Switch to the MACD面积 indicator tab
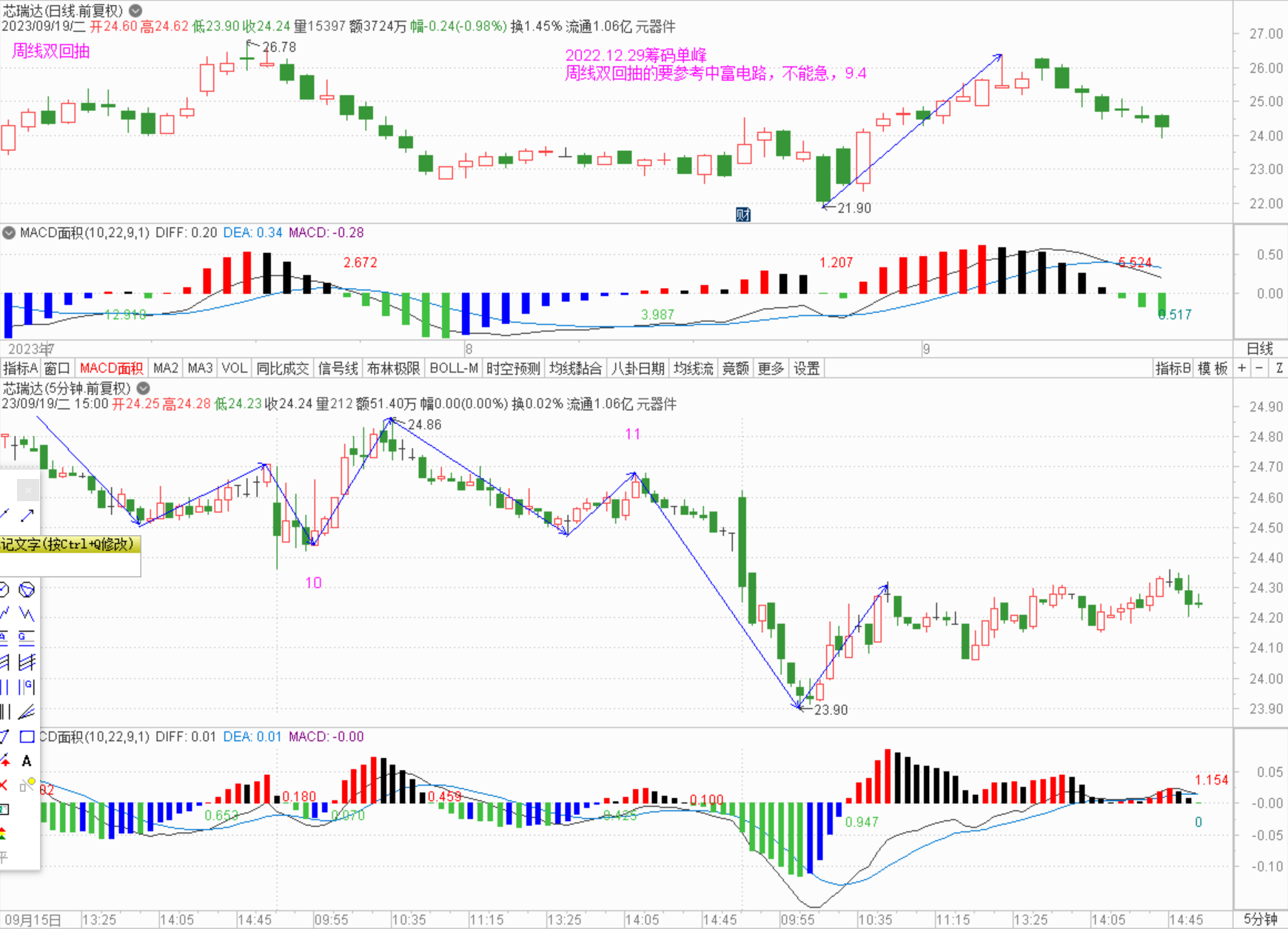The image size is (1288, 929). pos(111,369)
